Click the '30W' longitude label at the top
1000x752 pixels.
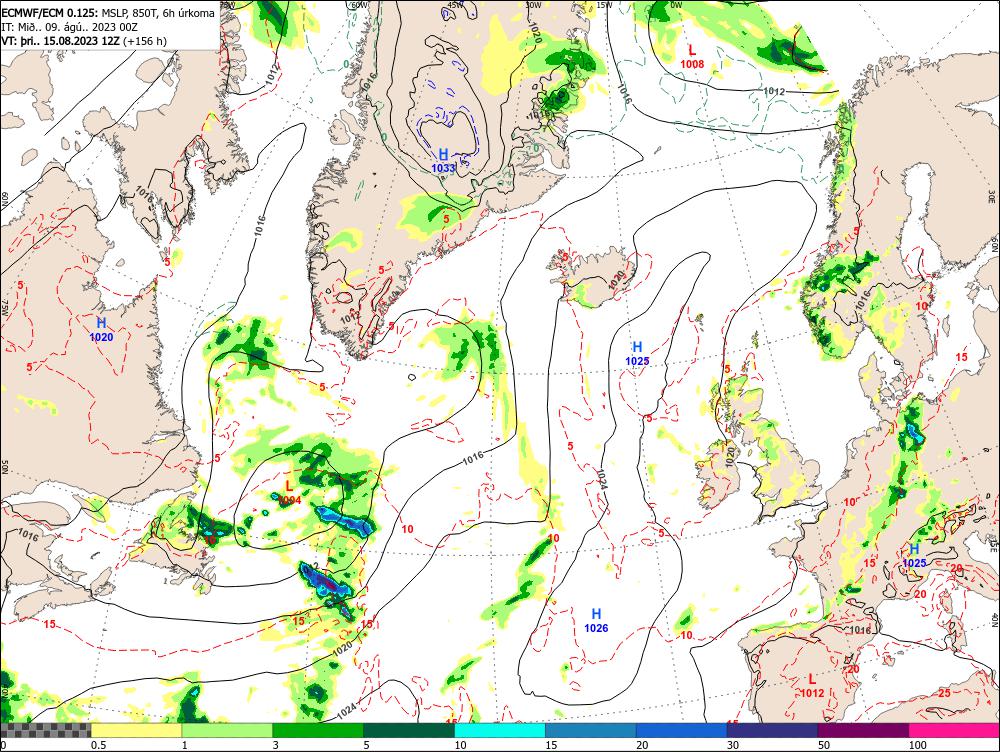tap(533, 5)
